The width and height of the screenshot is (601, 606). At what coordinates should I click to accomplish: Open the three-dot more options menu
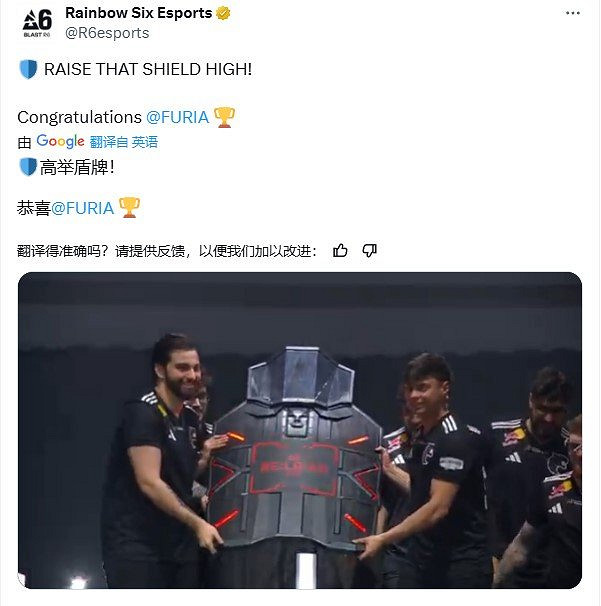tap(572, 13)
